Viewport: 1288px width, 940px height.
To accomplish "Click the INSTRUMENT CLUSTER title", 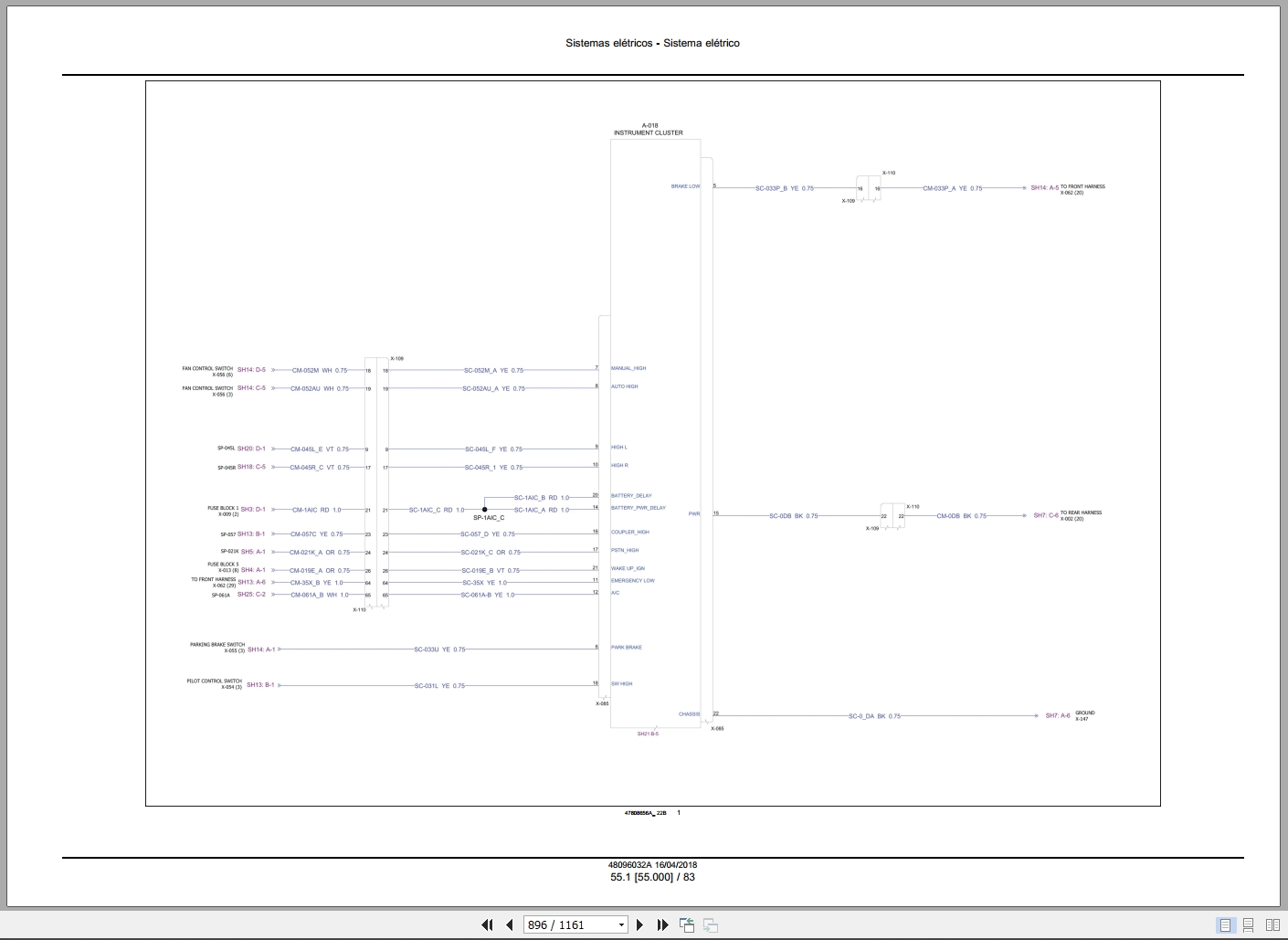I will pos(648,132).
